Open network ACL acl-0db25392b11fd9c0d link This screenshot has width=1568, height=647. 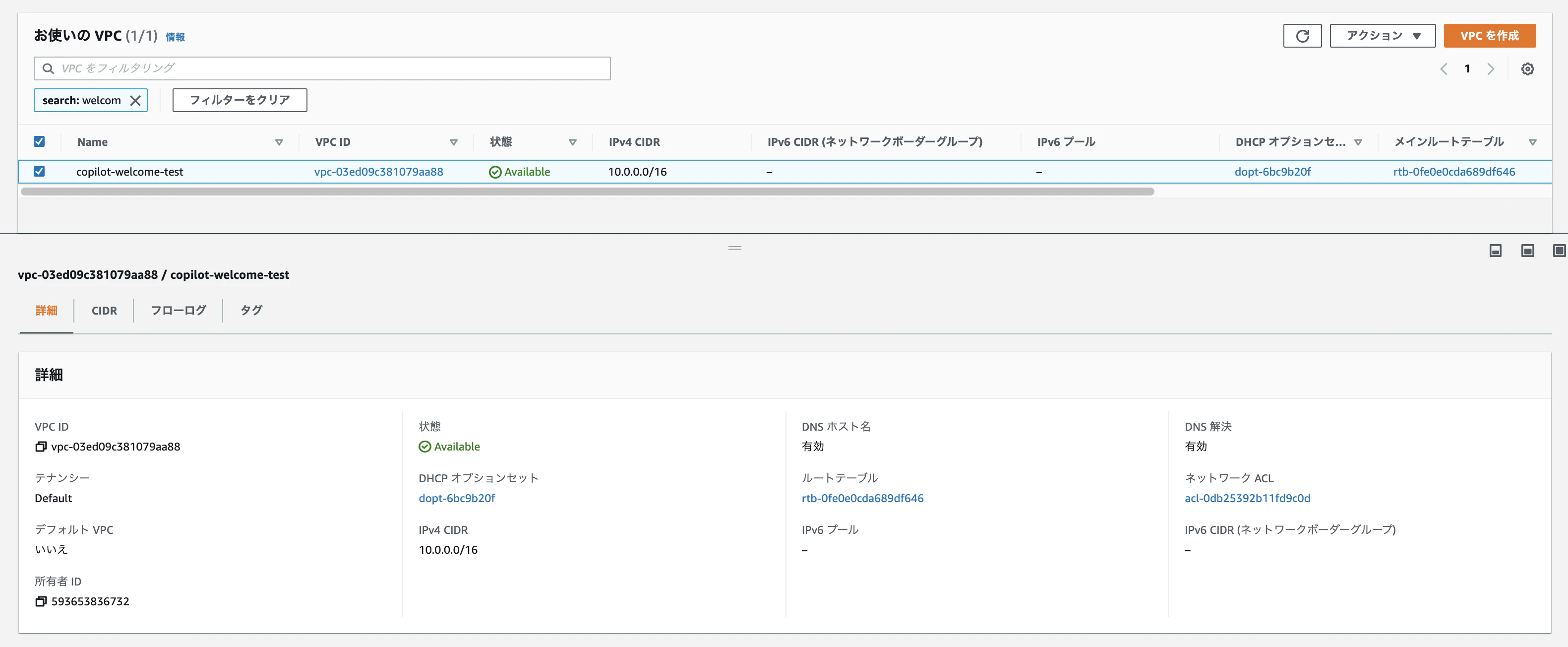tap(1247, 498)
